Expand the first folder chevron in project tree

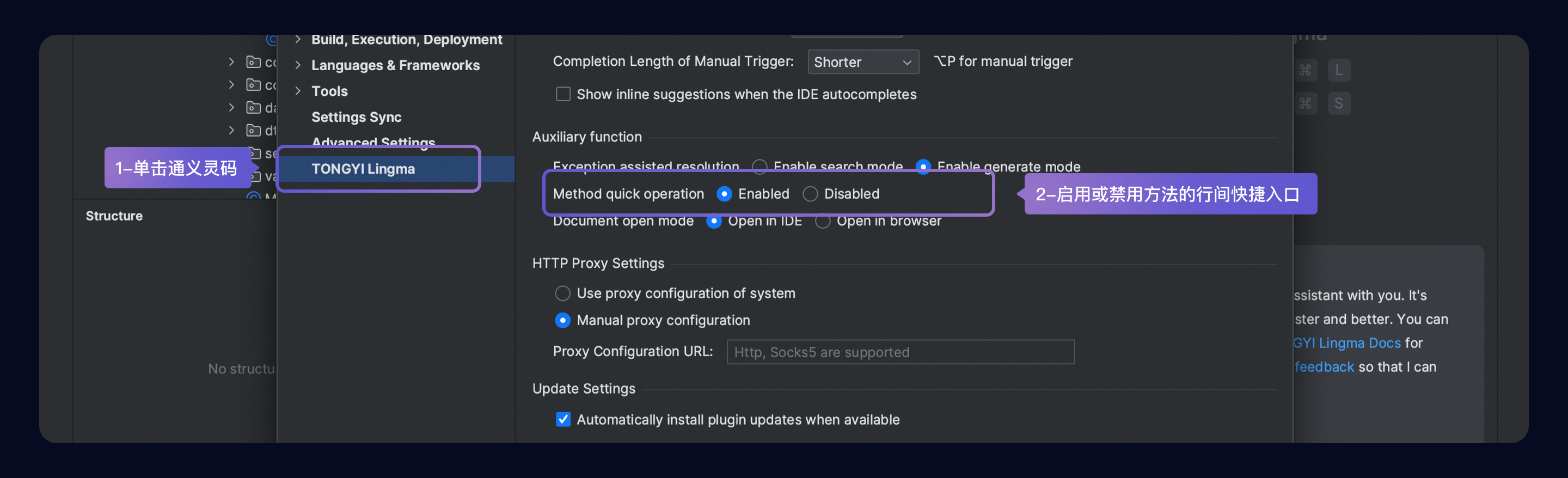coord(231,62)
